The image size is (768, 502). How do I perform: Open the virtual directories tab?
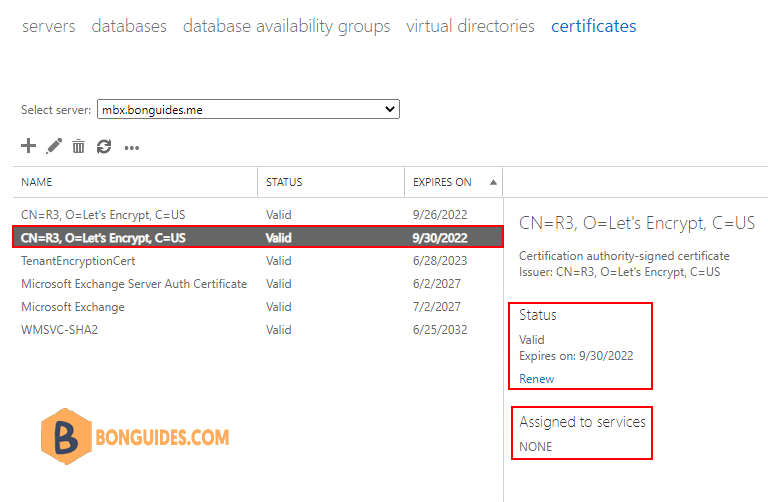[x=470, y=26]
